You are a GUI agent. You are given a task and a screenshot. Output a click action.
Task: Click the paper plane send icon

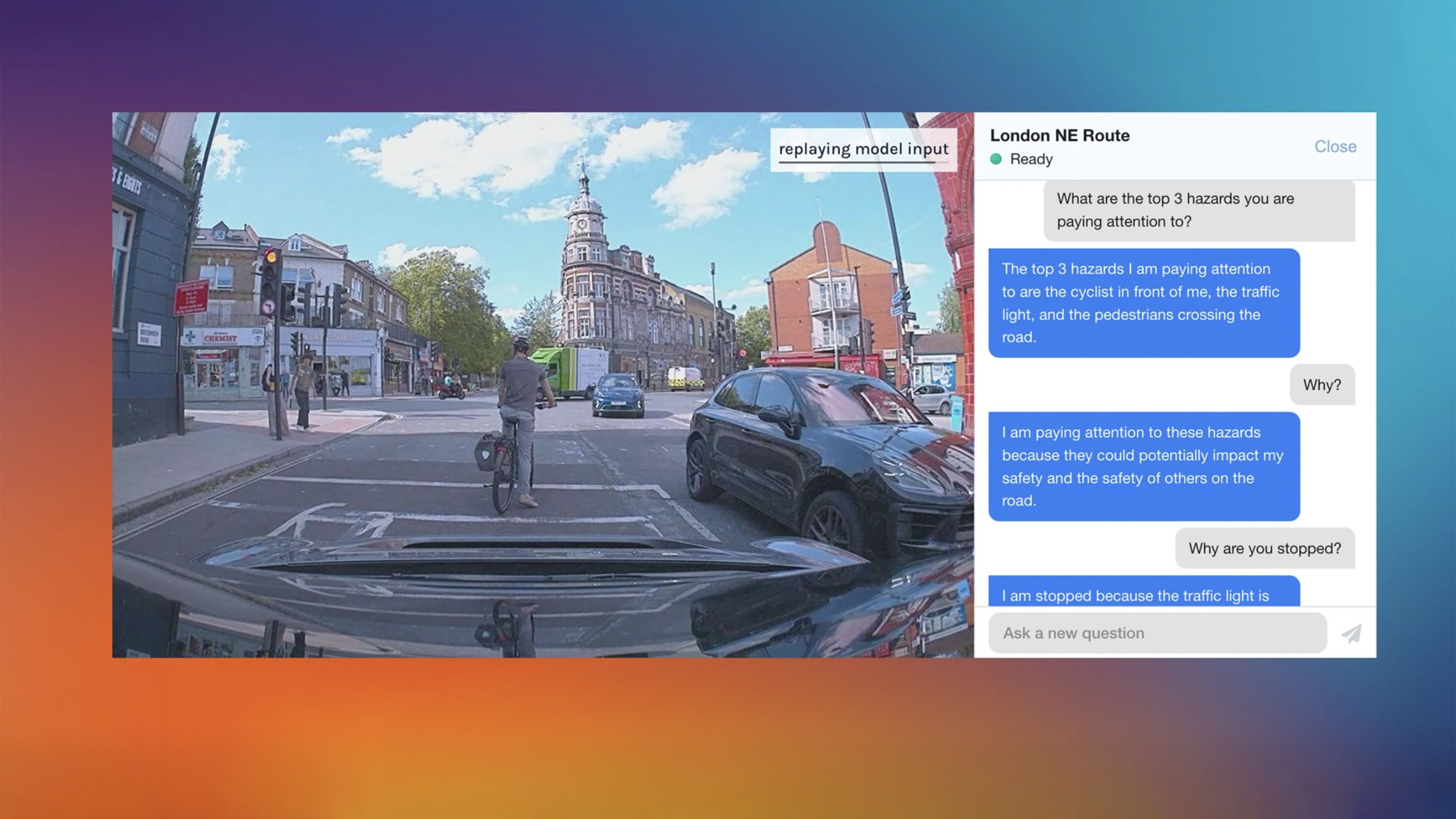pos(1353,632)
